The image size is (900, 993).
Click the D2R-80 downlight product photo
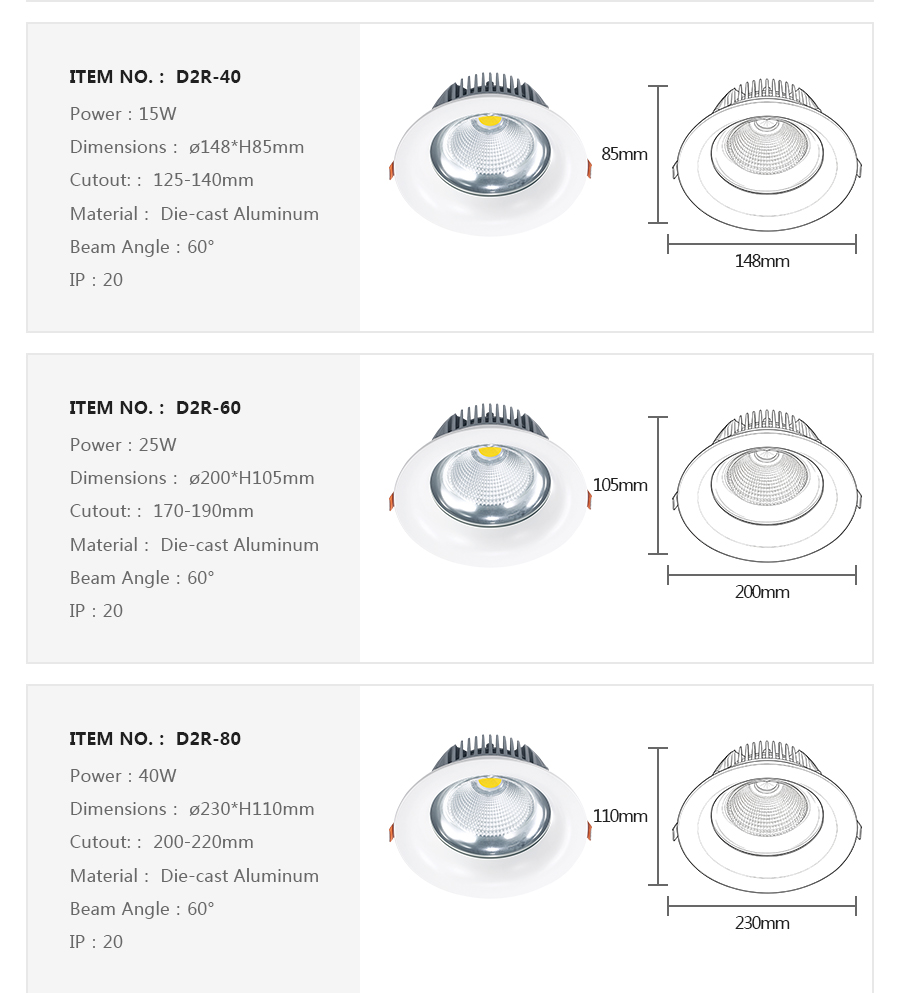pos(490,817)
